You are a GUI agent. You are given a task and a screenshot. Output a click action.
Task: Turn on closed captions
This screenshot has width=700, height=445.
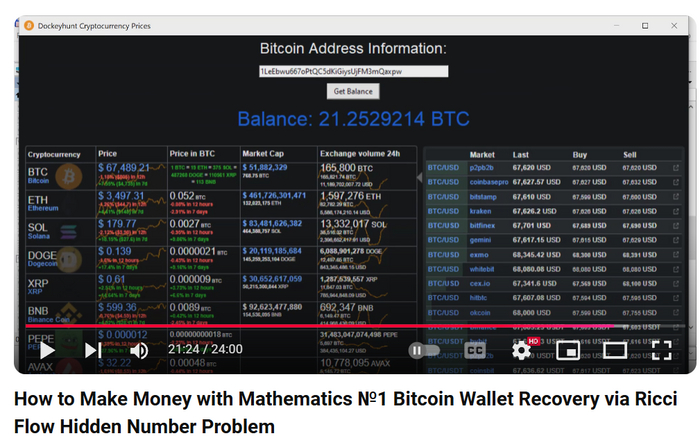coord(475,350)
